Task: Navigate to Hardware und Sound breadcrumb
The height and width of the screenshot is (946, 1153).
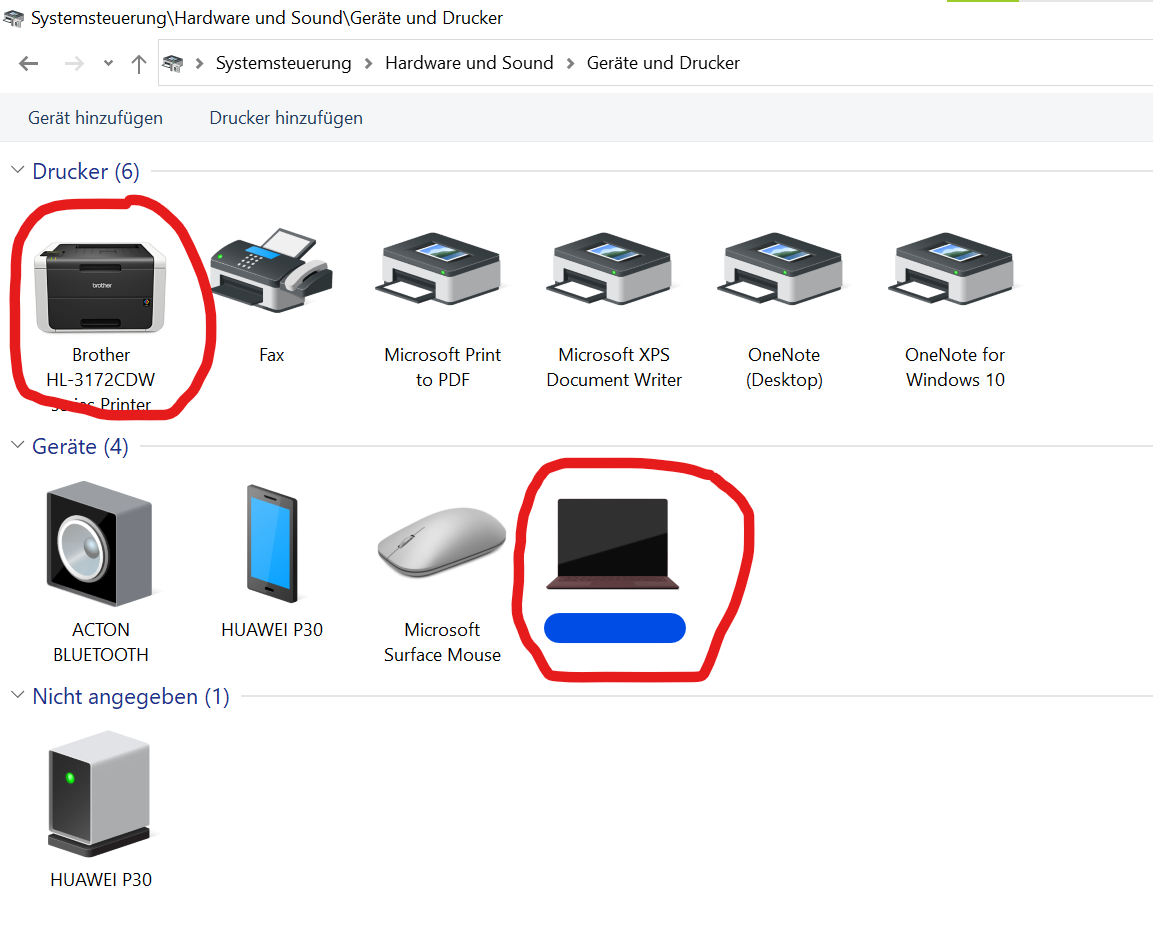Action: (469, 63)
